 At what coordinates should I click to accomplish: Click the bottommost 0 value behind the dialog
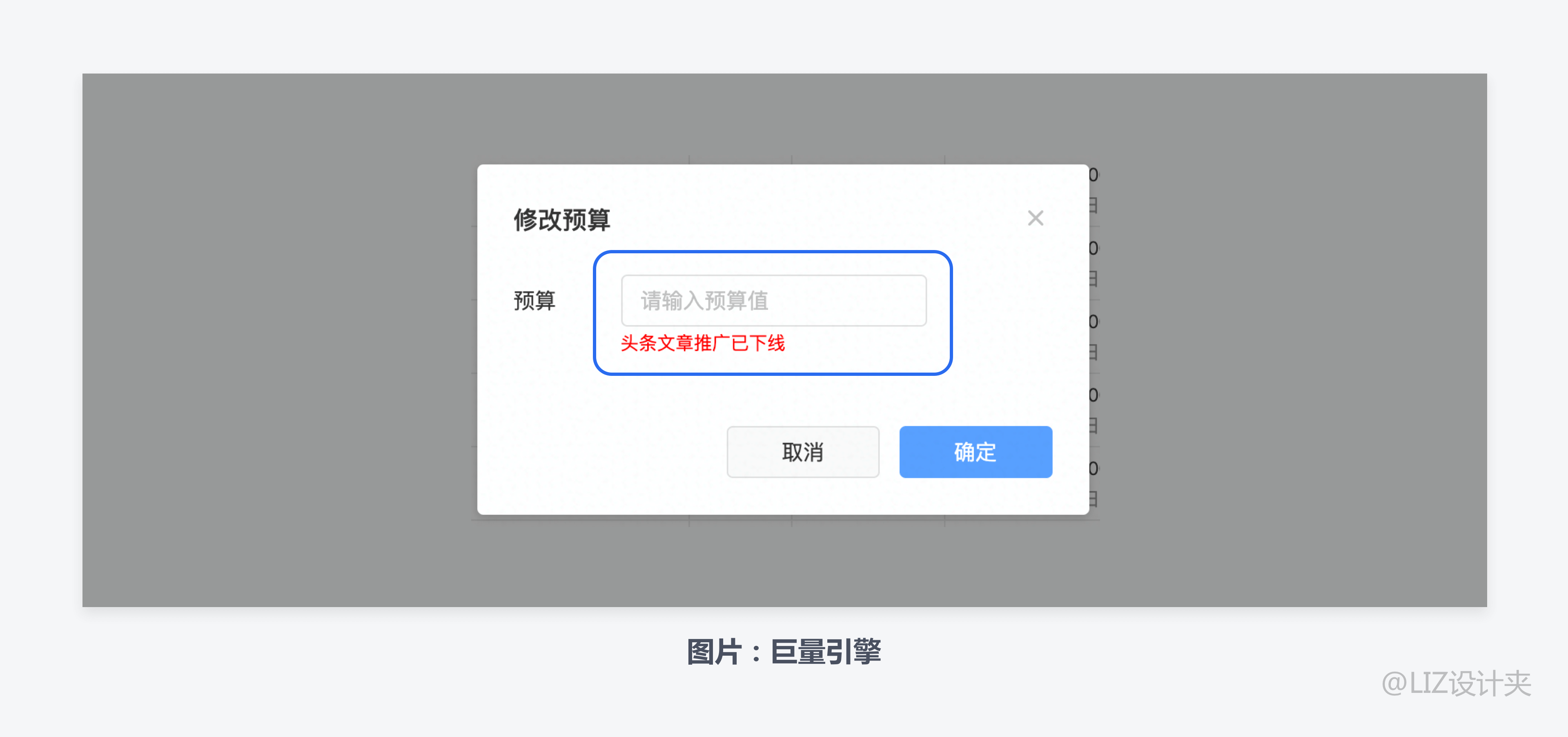1094,469
